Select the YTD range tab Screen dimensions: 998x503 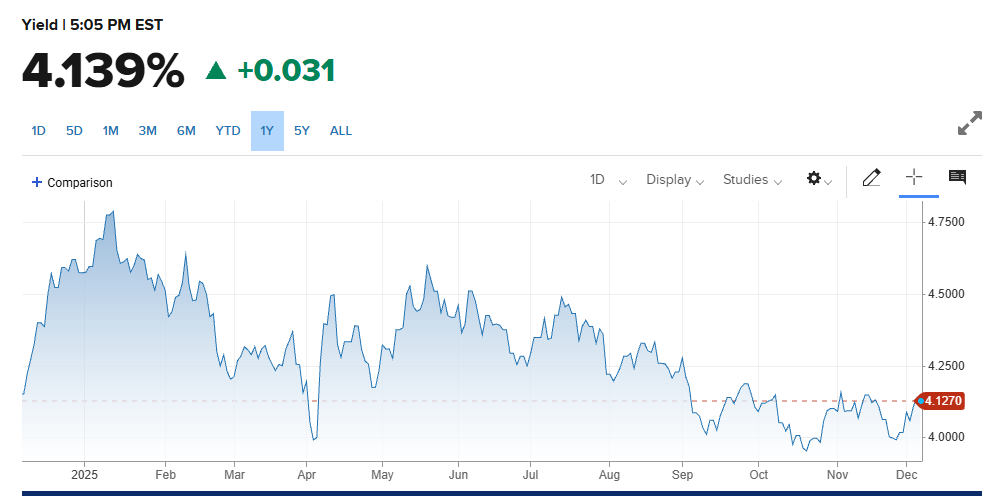[228, 131]
